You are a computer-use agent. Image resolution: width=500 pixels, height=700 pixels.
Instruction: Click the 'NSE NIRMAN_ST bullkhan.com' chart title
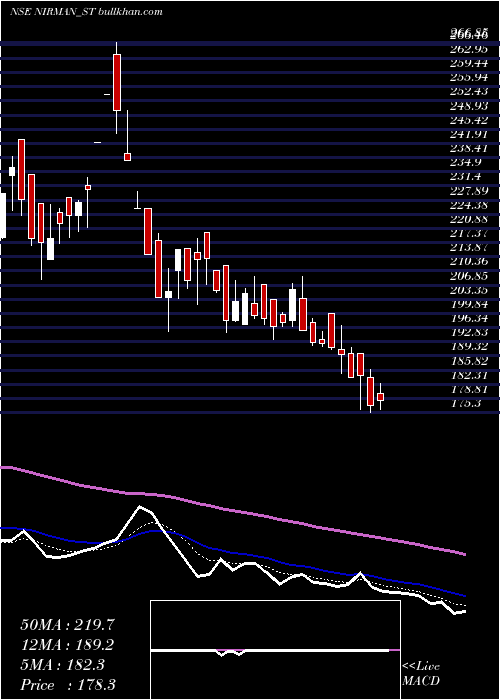point(86,12)
